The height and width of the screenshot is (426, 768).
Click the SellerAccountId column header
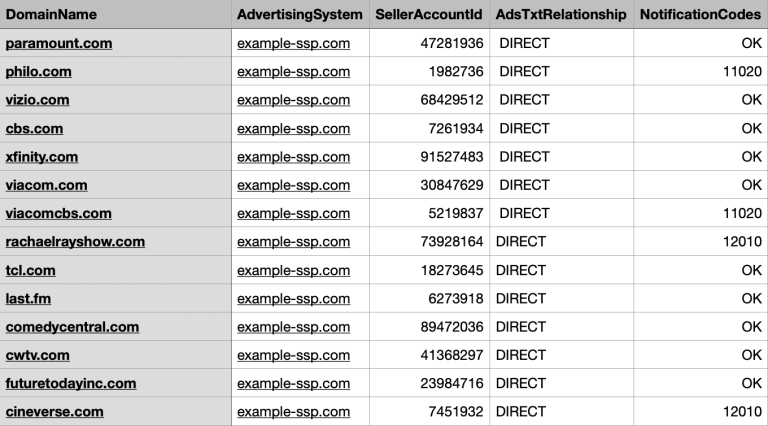click(x=429, y=15)
